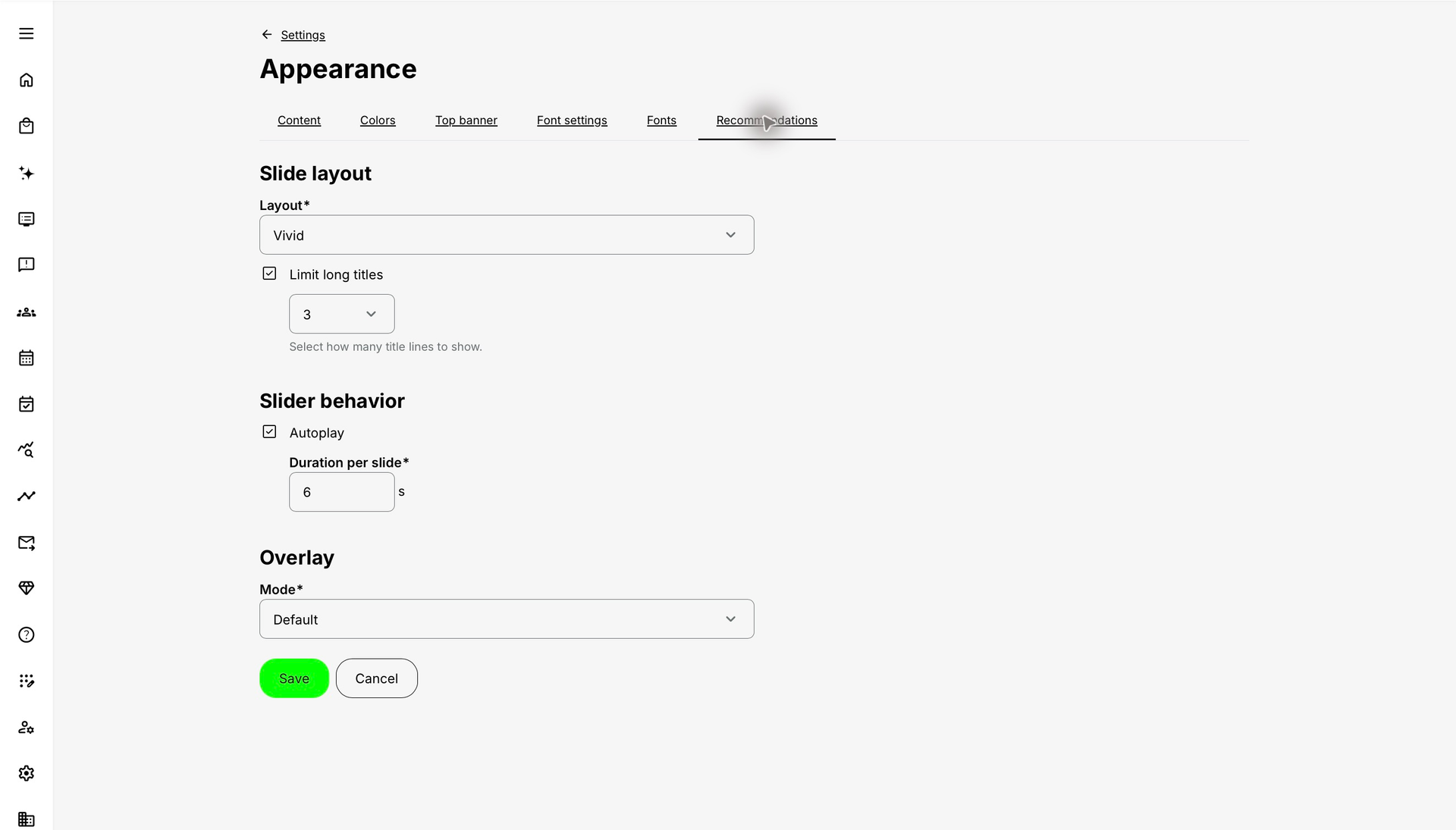Follow the Settings breadcrumb link
1456x830 pixels.
tap(303, 35)
